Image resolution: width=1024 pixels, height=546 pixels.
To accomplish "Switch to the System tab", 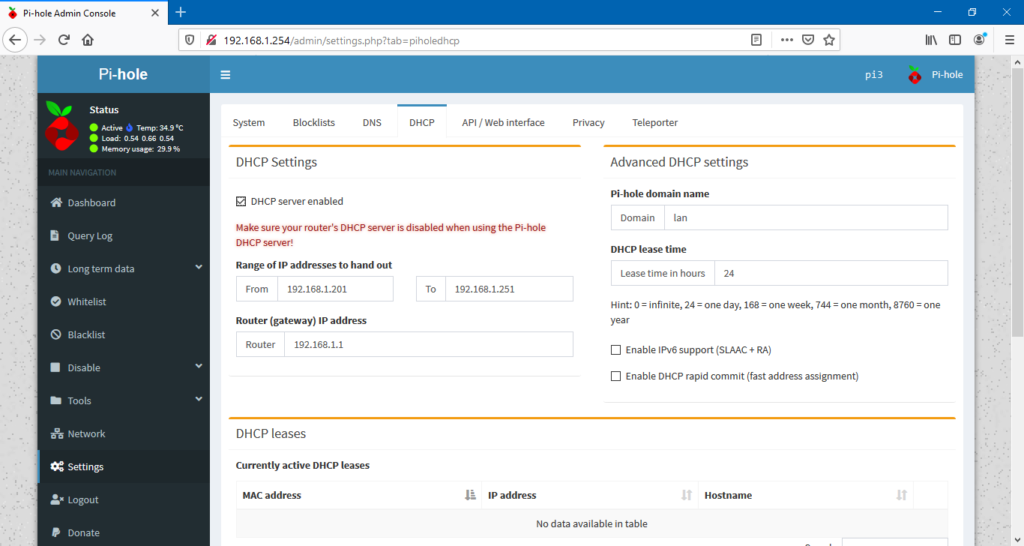I will 249,122.
